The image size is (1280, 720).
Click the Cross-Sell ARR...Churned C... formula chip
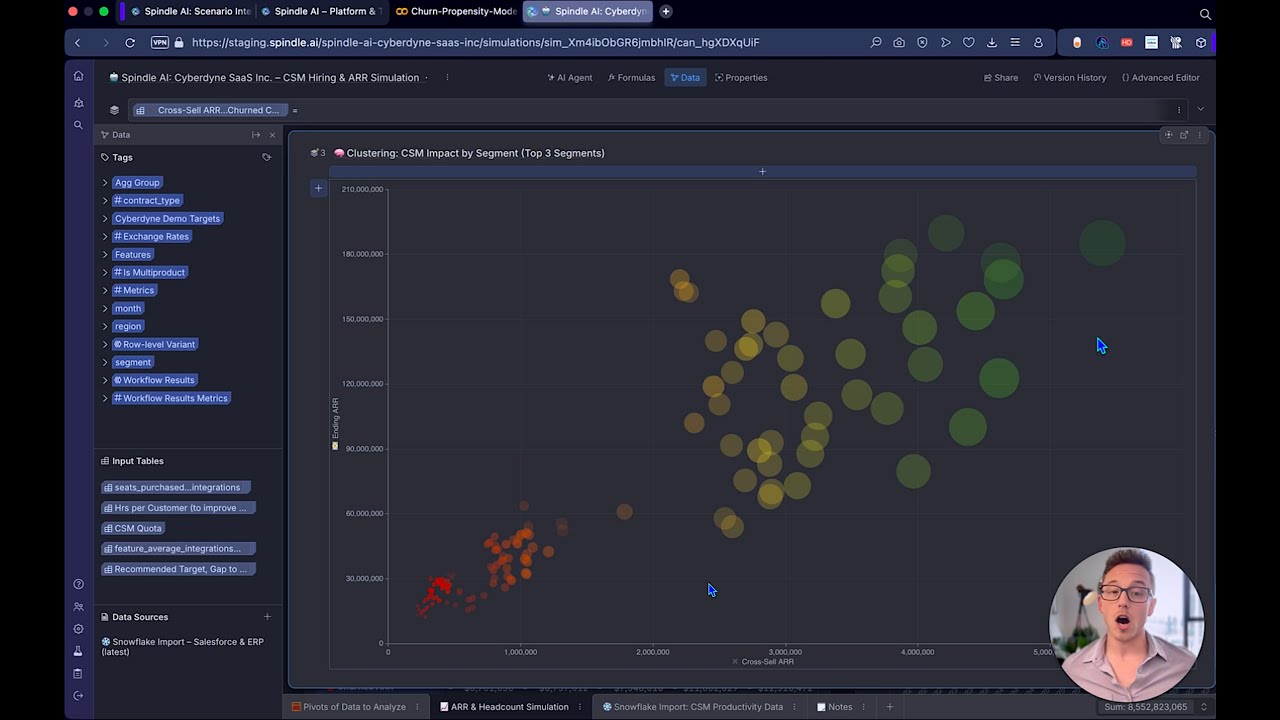209,110
